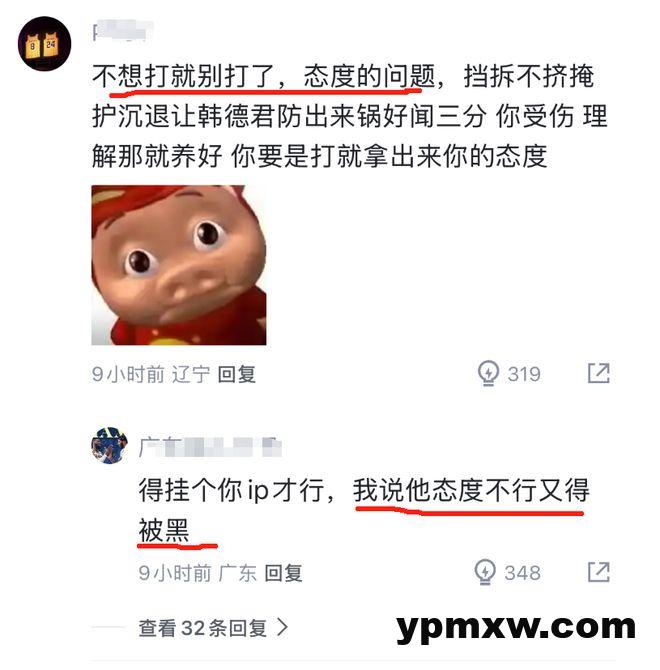Click the 9小时前 广东 timestamp
Screen dimensions: 660x670
click(197, 573)
